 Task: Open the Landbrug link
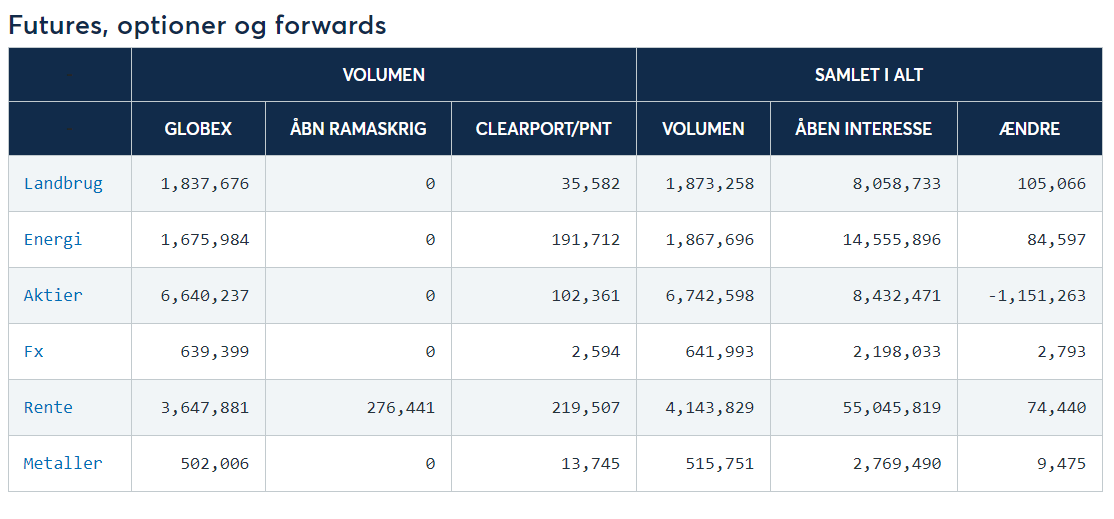pos(63,184)
